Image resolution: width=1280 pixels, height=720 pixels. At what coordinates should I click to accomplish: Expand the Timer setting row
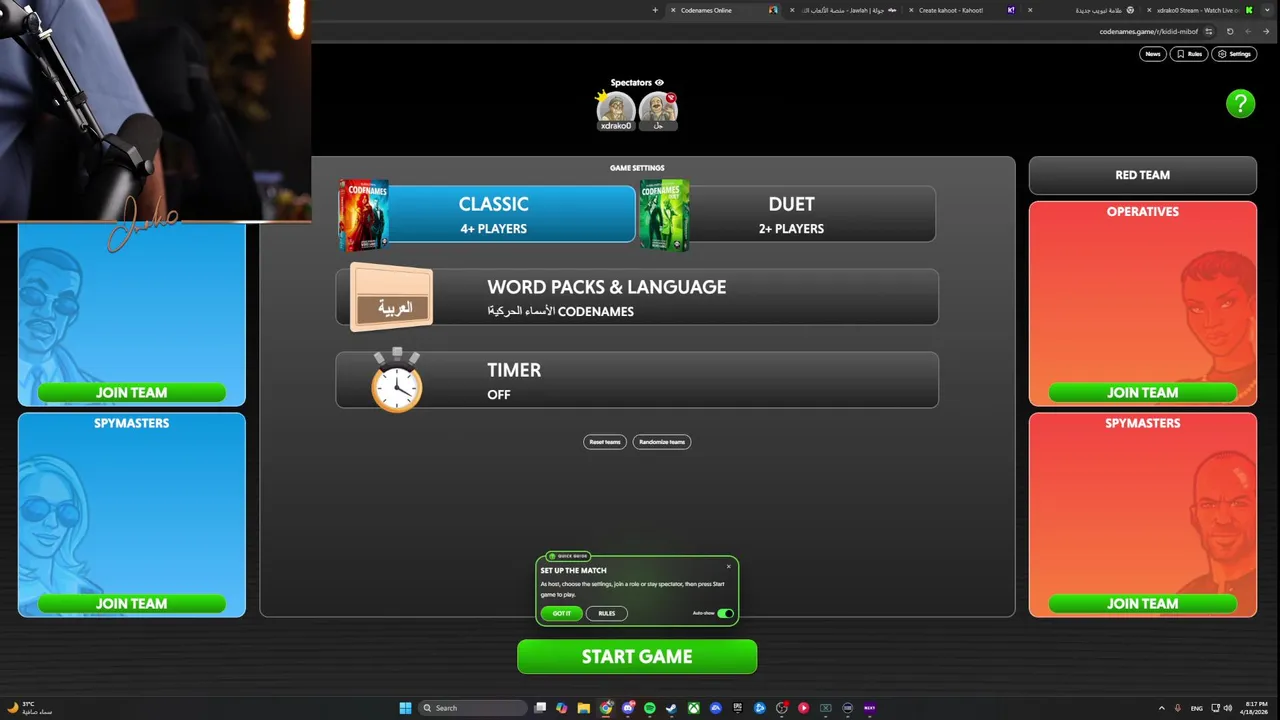(637, 380)
